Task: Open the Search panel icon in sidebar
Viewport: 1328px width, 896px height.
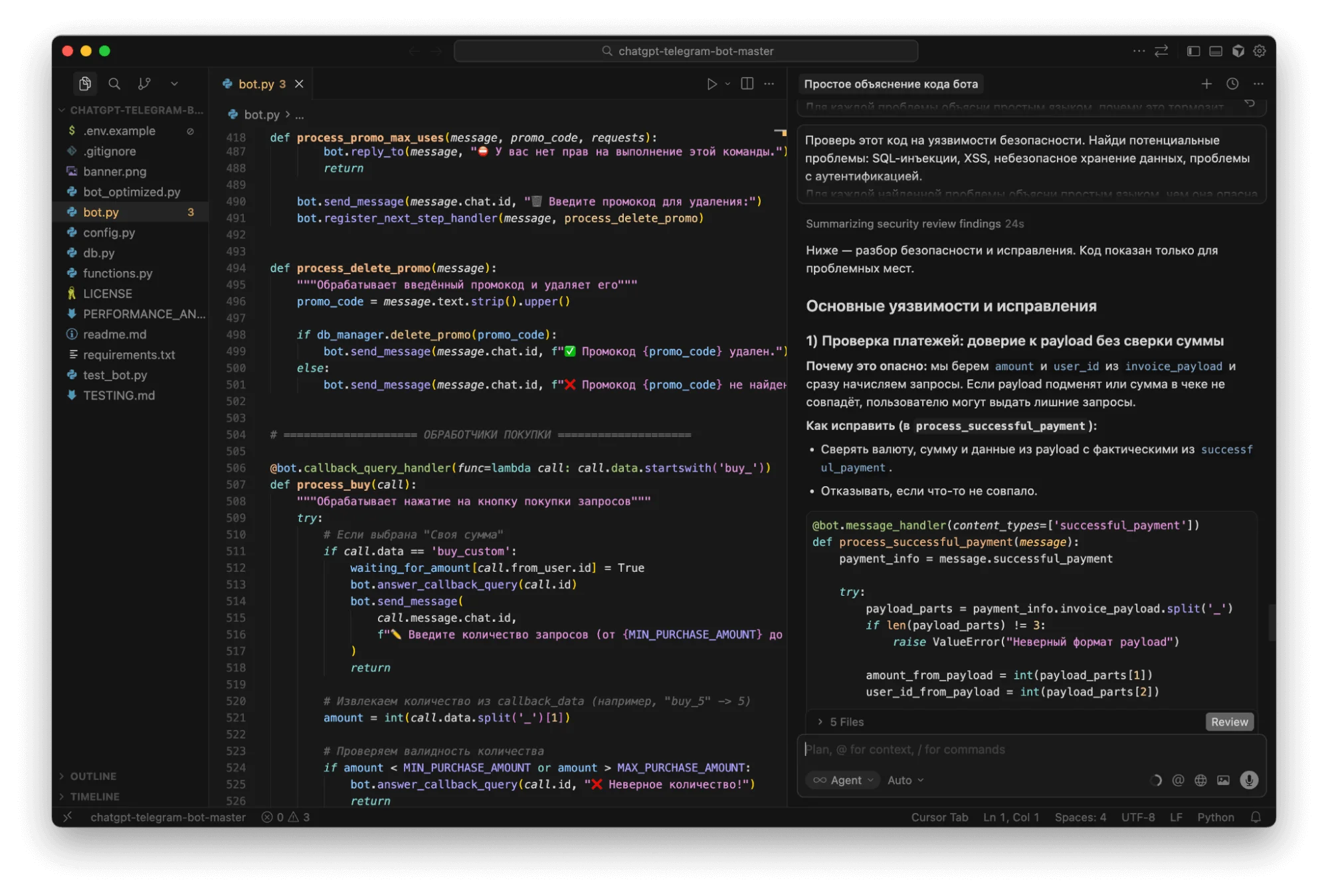Action: click(x=114, y=84)
